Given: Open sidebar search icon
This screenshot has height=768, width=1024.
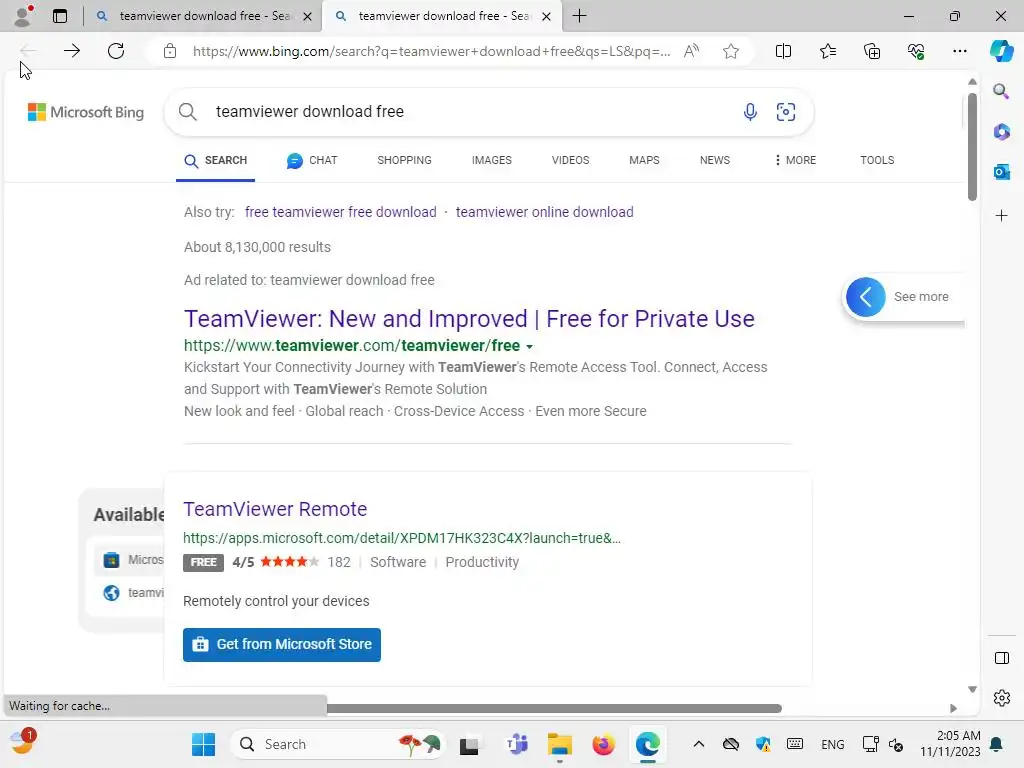Looking at the screenshot, I should pos(1001,91).
